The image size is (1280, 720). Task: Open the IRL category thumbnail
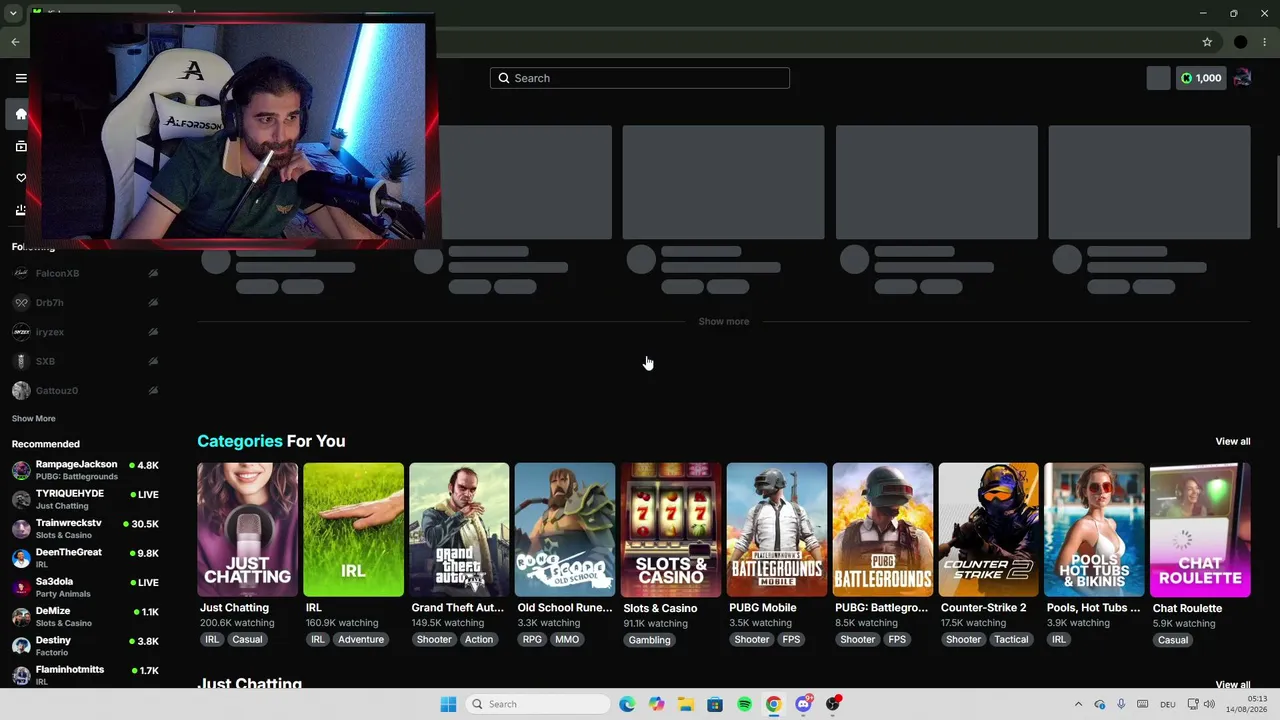coord(353,530)
